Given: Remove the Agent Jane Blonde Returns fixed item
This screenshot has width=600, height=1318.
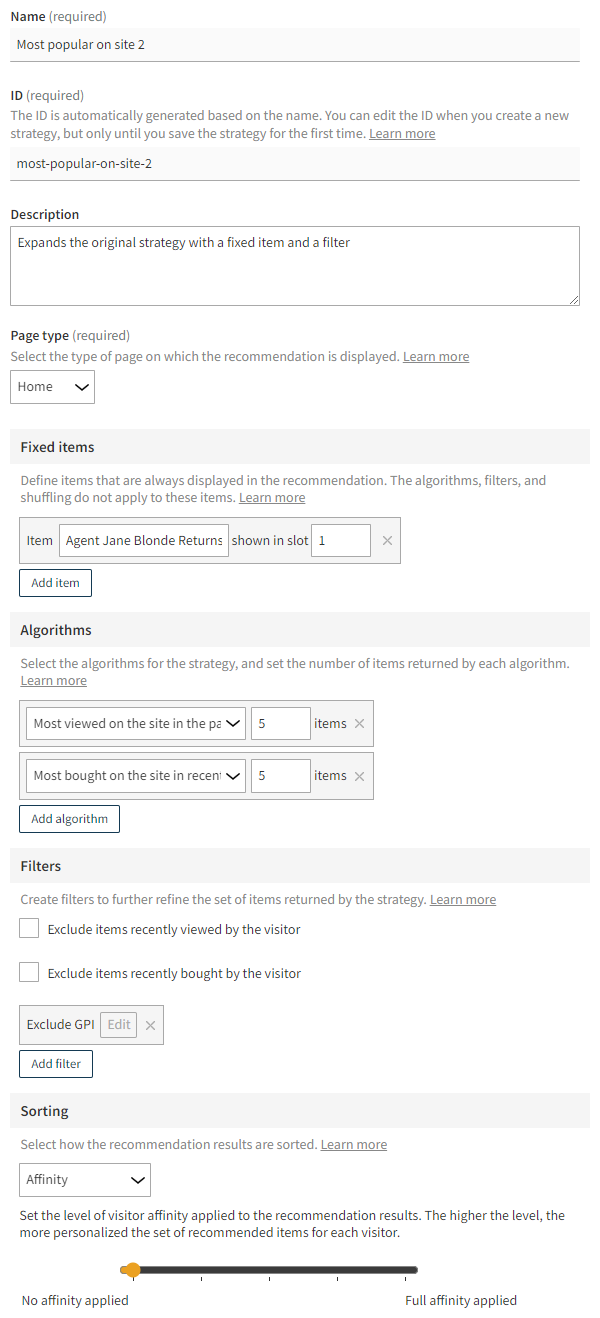Looking at the screenshot, I should [387, 540].
